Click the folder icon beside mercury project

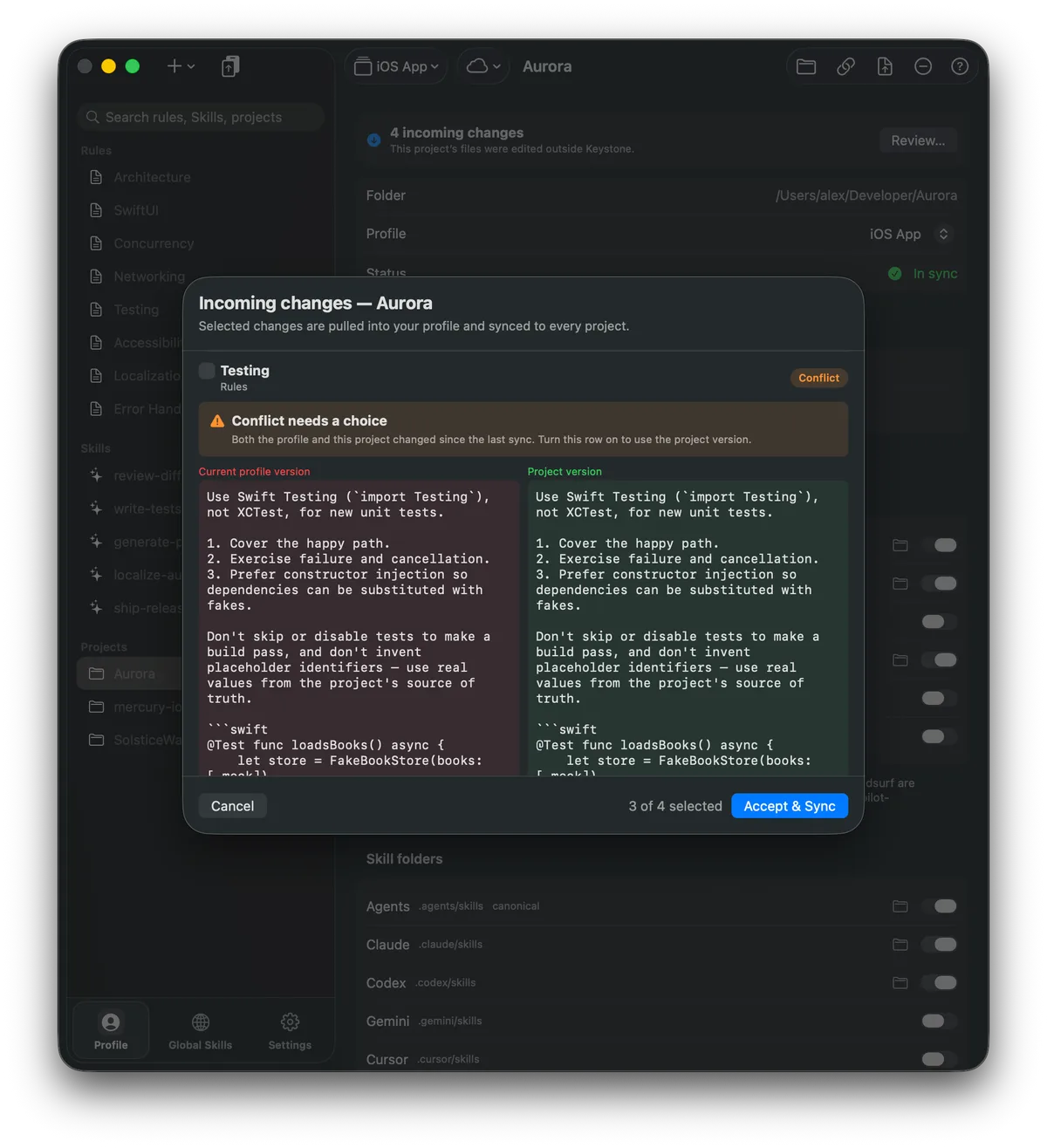96,707
